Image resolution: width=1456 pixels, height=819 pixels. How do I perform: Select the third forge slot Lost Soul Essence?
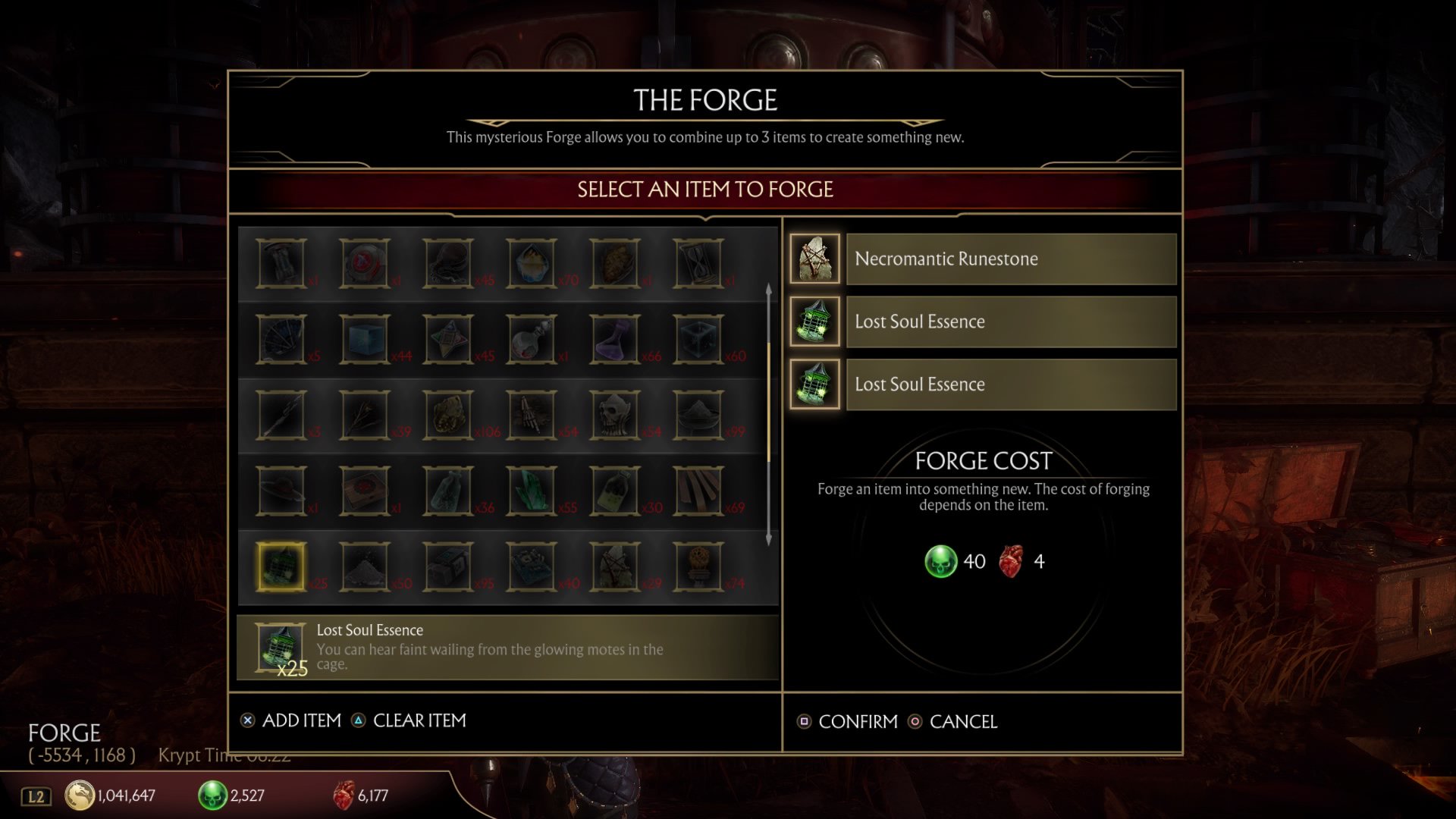point(983,384)
